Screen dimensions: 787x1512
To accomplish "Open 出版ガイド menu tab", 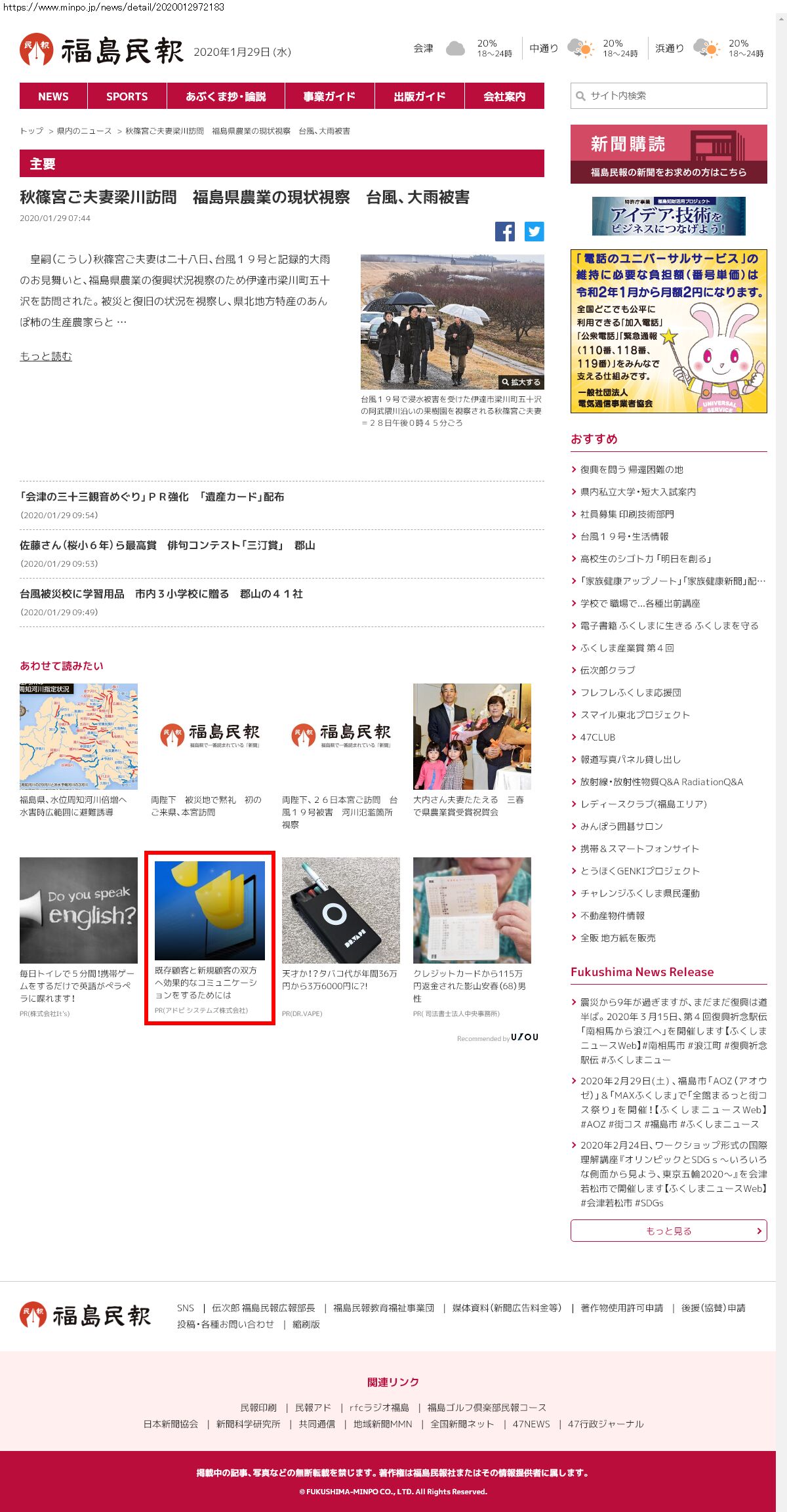I will [x=420, y=96].
